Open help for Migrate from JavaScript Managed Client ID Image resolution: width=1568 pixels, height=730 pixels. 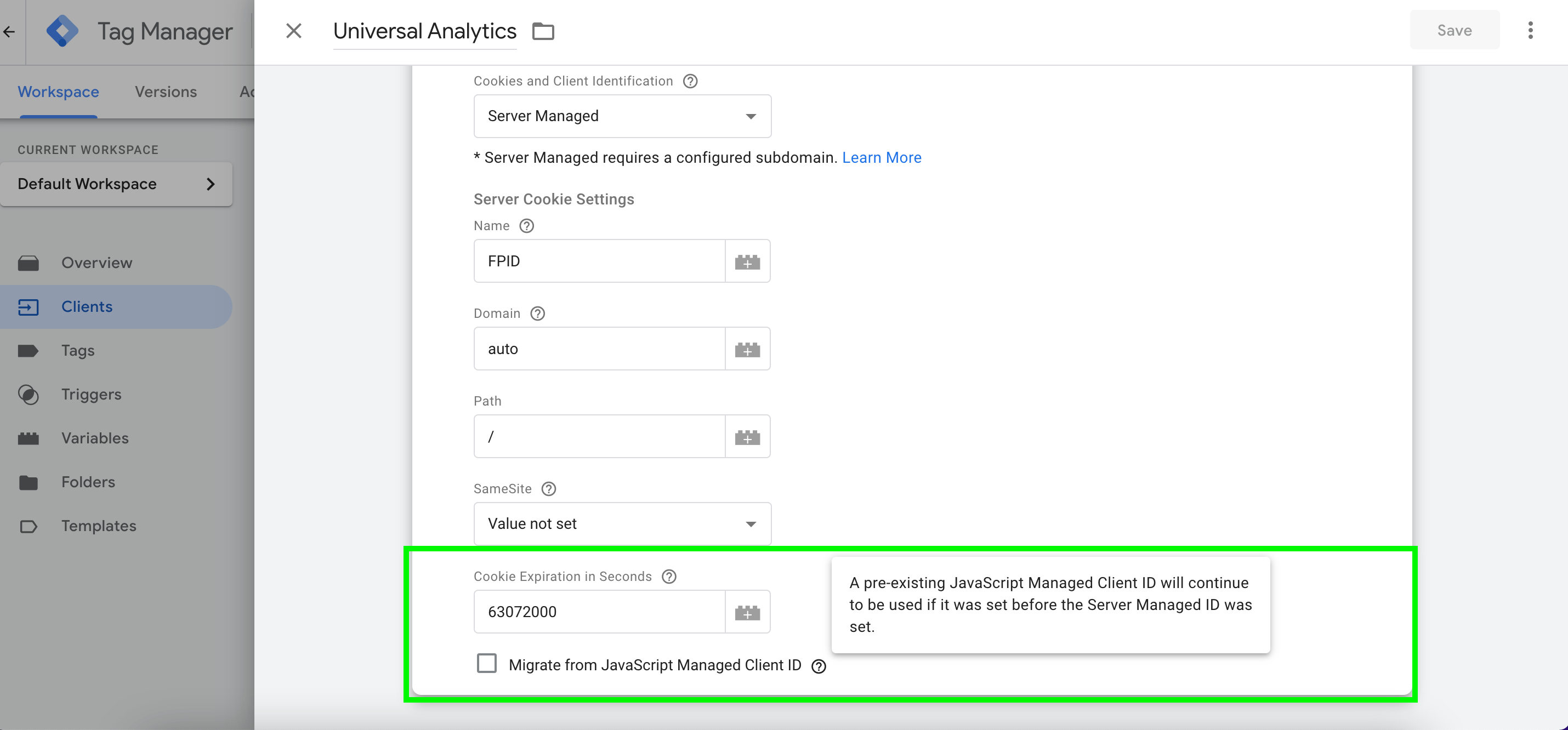[x=819, y=666]
